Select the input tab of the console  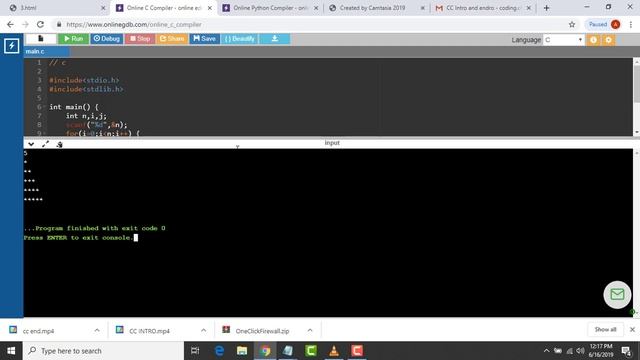332,143
